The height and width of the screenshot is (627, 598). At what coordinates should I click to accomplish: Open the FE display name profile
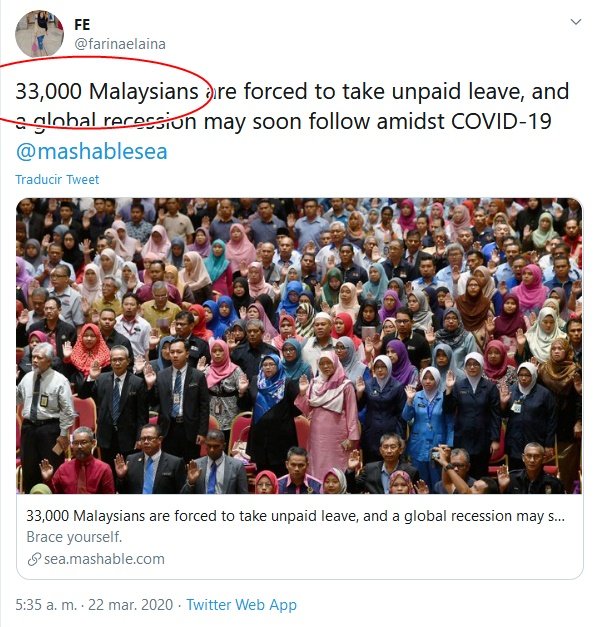click(x=82, y=25)
